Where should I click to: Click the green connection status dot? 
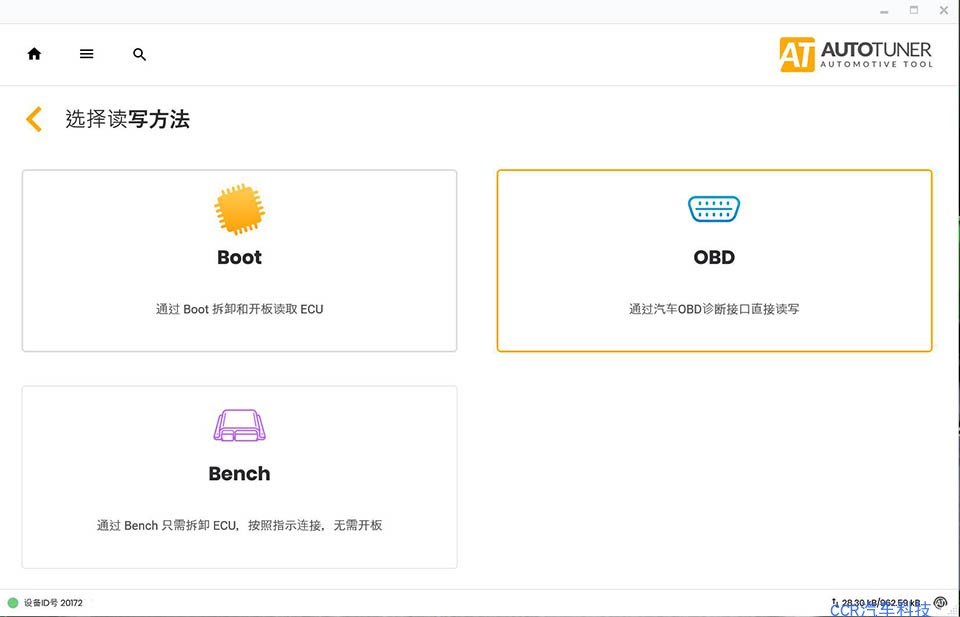point(13,603)
